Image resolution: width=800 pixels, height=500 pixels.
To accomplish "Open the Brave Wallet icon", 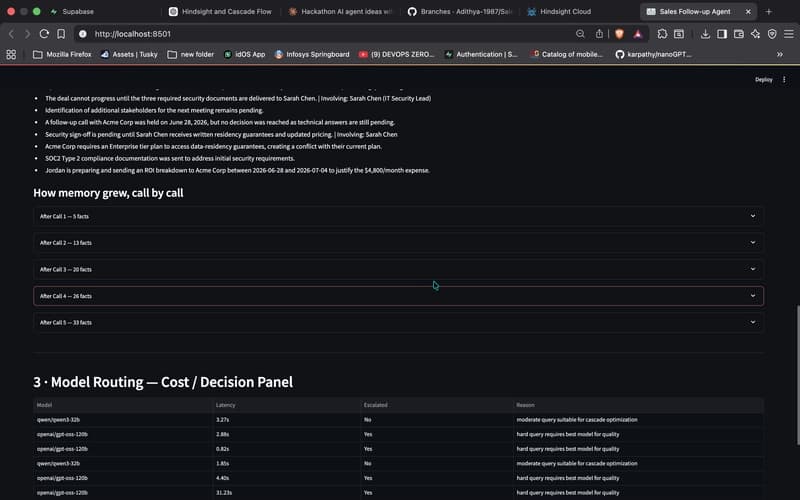I will pos(739,34).
